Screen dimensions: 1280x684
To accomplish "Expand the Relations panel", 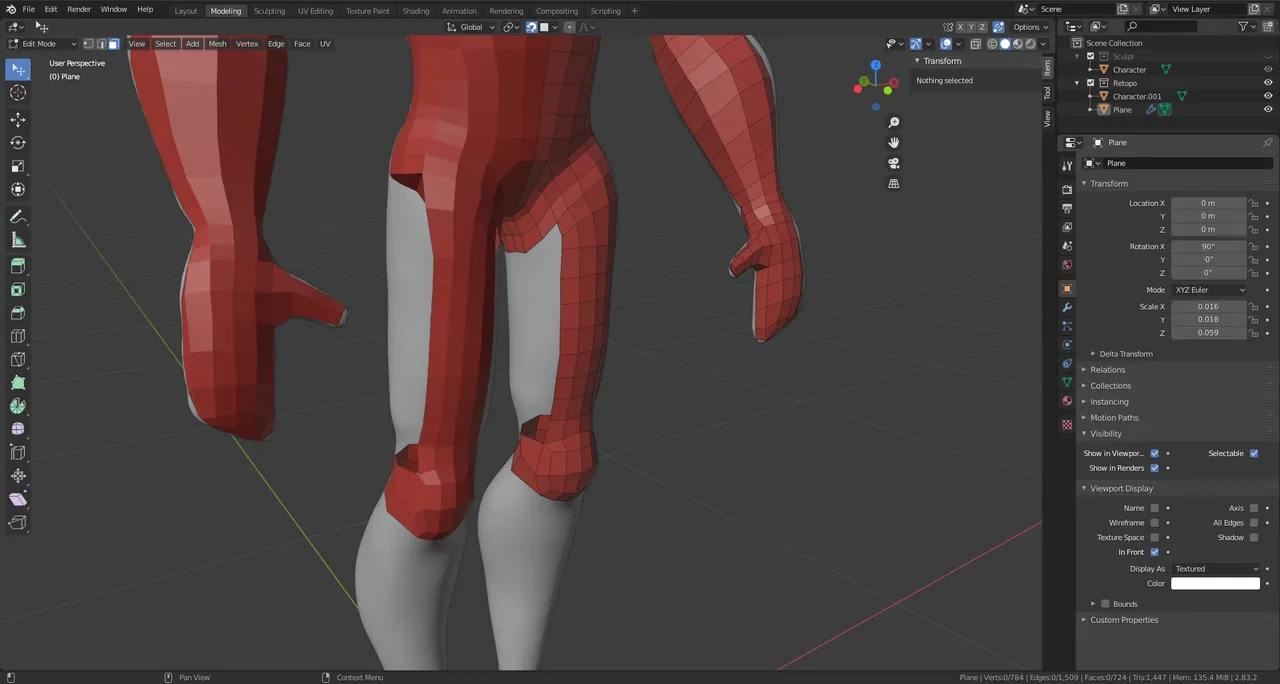I will click(1107, 370).
